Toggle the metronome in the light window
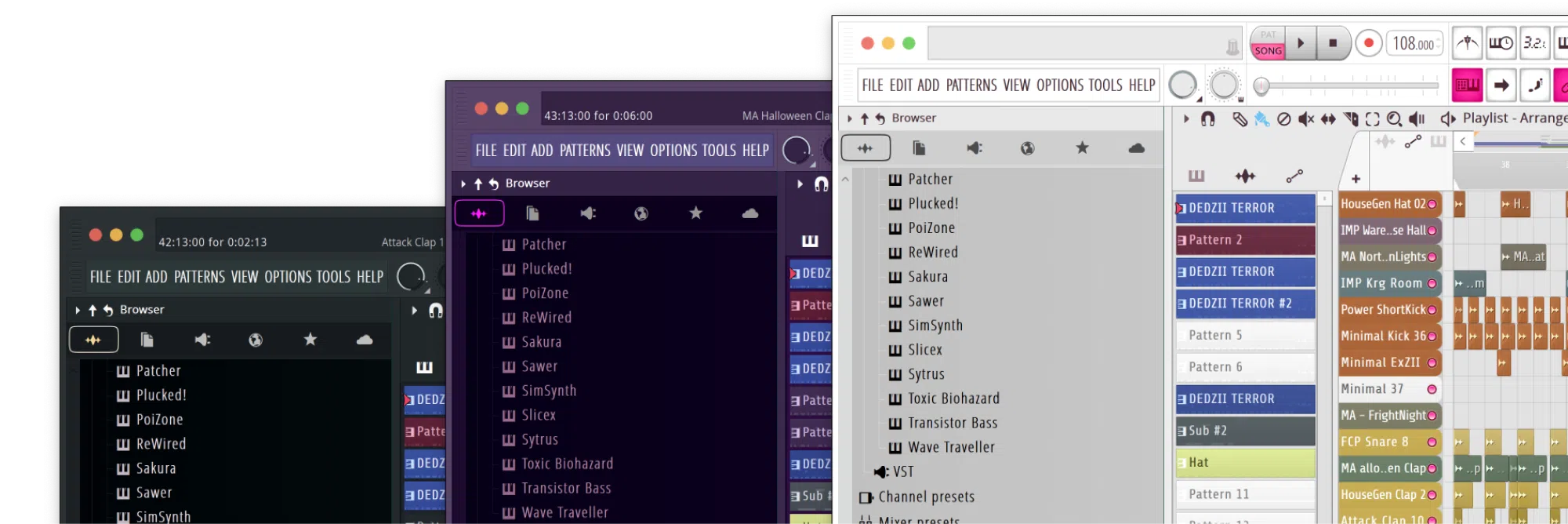 (1467, 43)
